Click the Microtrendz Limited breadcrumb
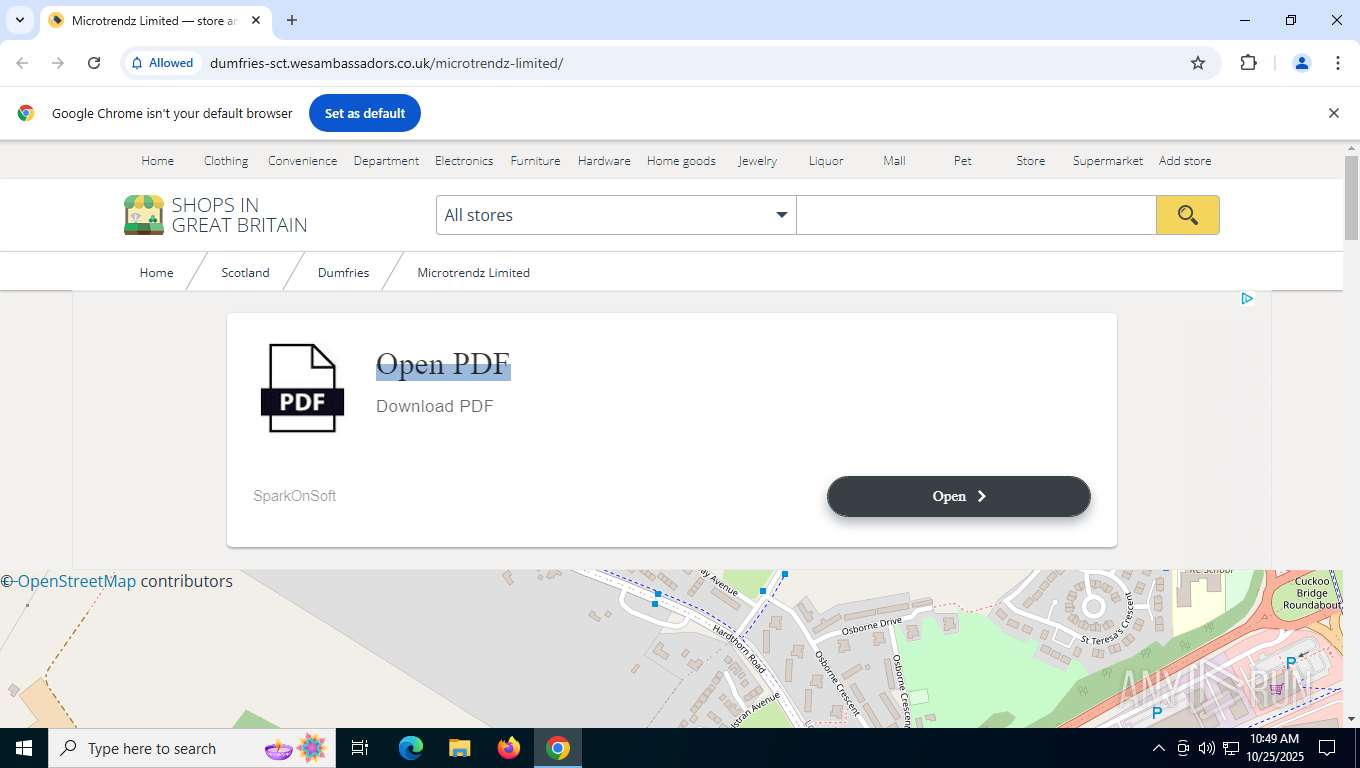The width and height of the screenshot is (1360, 768). 473,272
